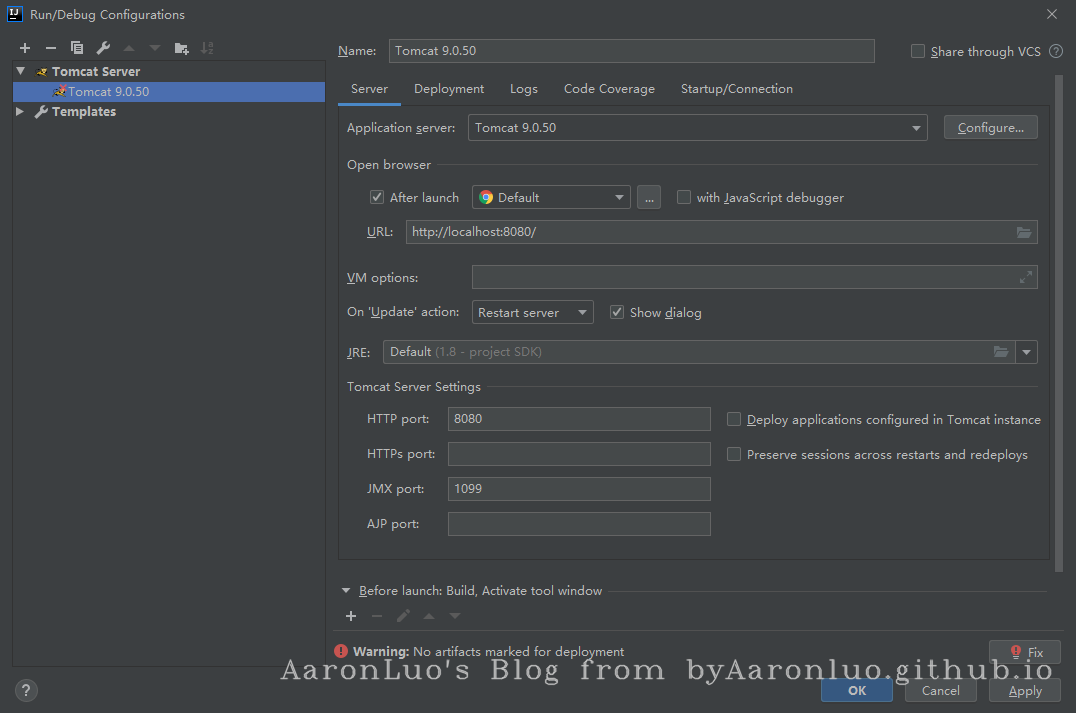Click the Fix warning button
The image size is (1076, 713).
pos(1025,652)
